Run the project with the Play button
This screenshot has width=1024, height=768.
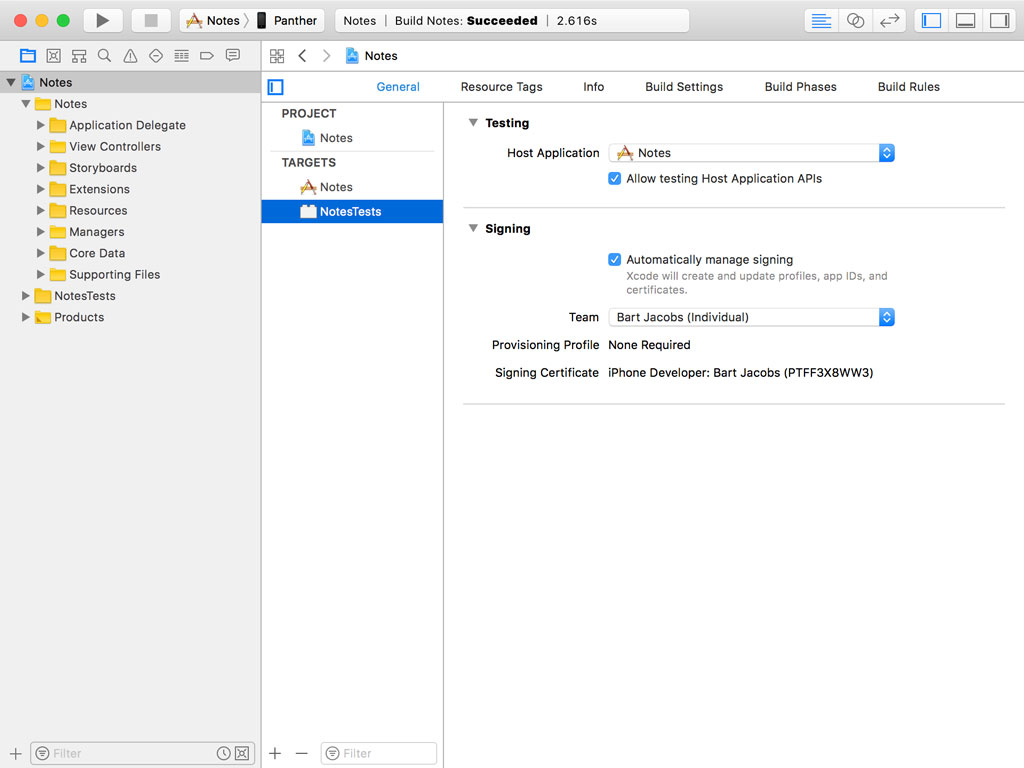[103, 20]
